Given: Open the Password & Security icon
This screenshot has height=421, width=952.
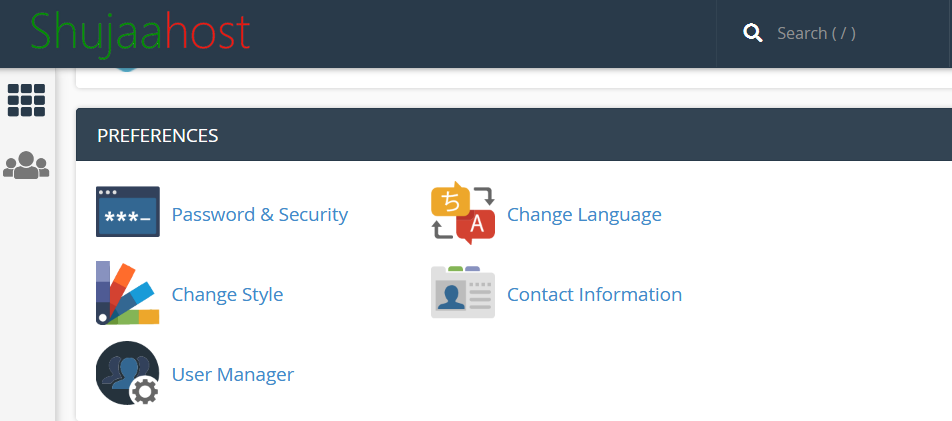Looking at the screenshot, I should 128,211.
